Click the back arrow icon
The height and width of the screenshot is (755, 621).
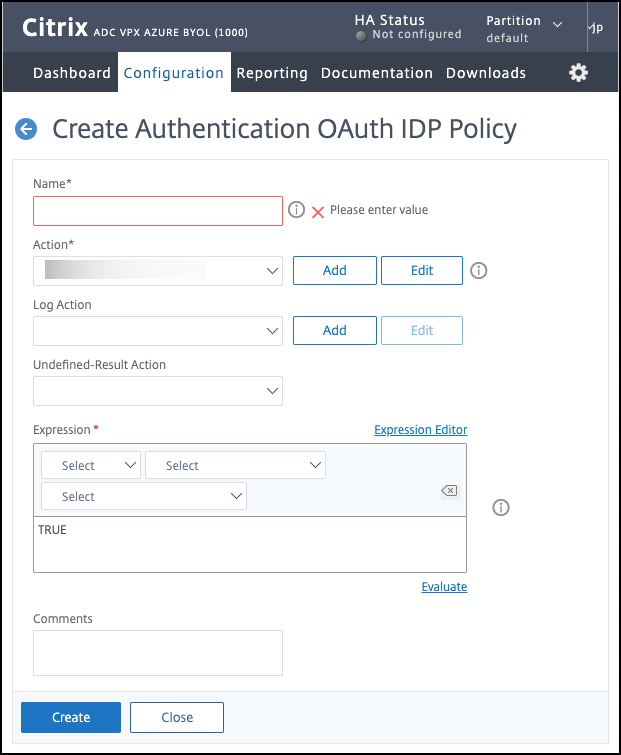[26, 129]
